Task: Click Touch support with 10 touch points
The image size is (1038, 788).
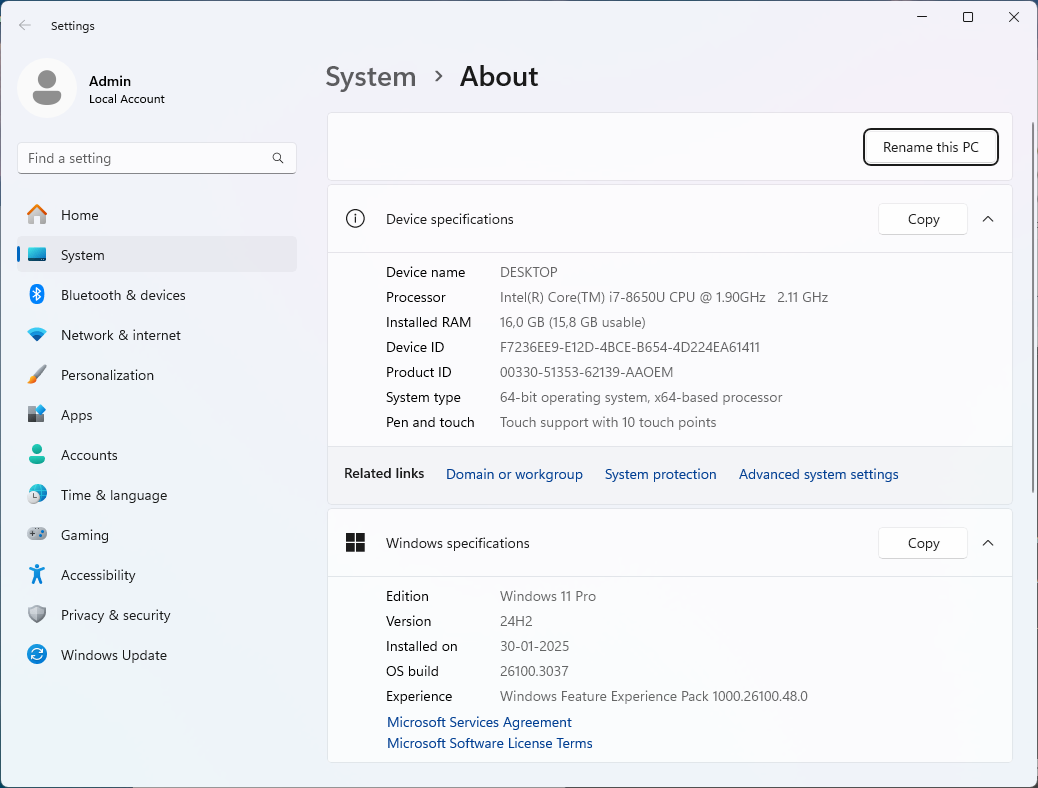Action: pyautogui.click(x=608, y=422)
